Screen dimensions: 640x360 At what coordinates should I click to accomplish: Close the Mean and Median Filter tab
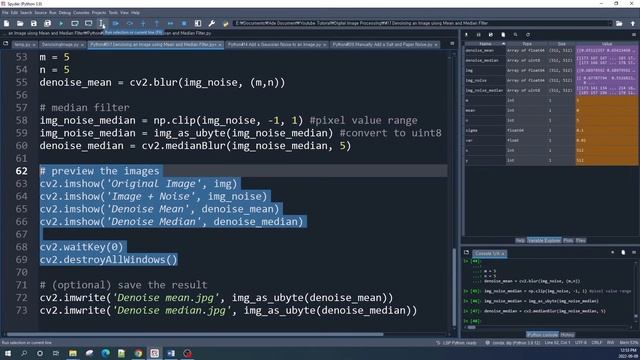pyautogui.click(x=220, y=44)
